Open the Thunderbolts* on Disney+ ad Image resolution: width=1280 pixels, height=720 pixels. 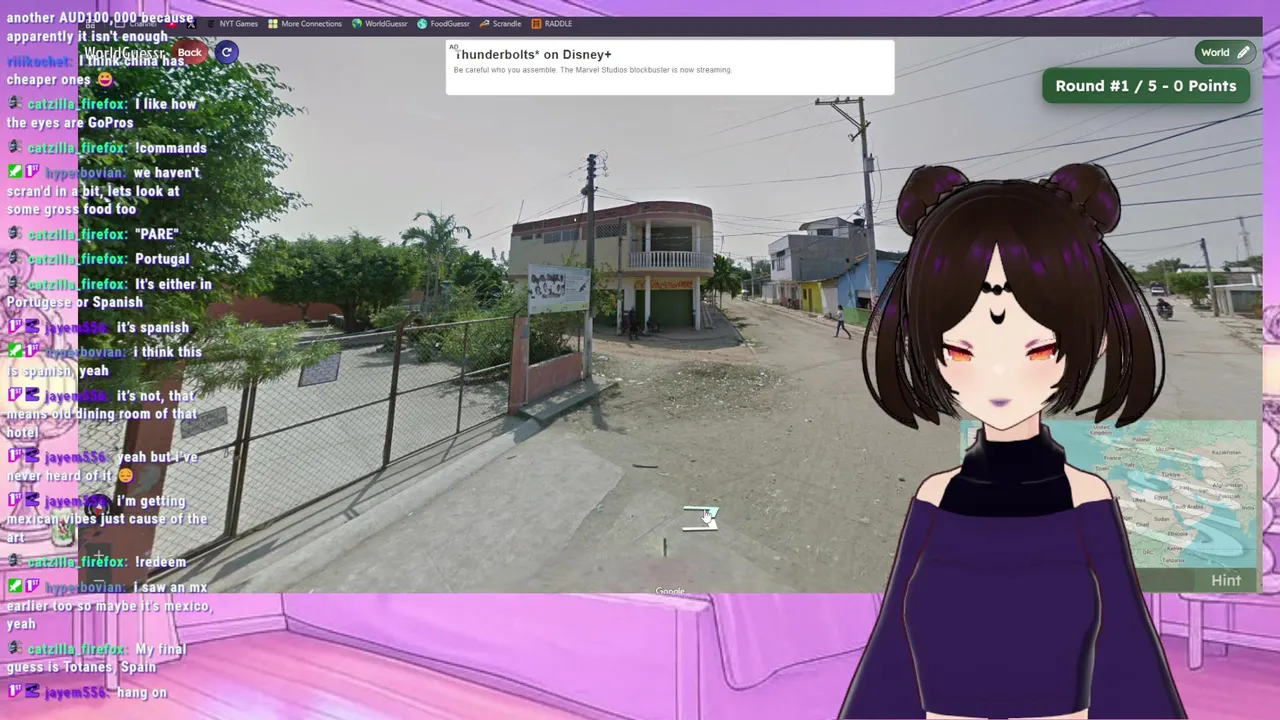tap(533, 54)
